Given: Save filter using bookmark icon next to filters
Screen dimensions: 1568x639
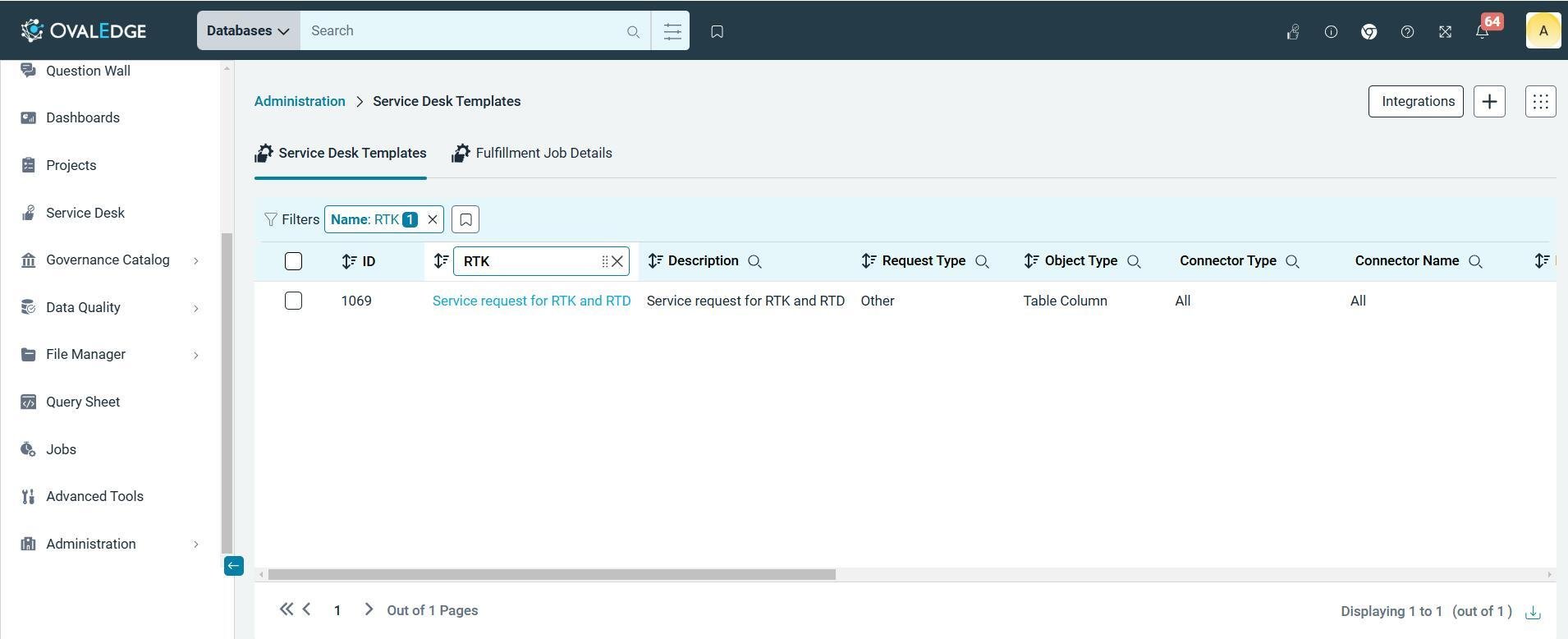Looking at the screenshot, I should pos(465,219).
